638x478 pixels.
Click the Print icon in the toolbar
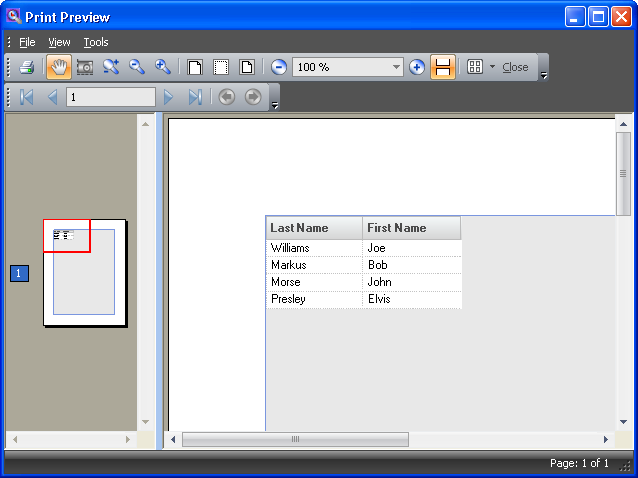[x=27, y=67]
